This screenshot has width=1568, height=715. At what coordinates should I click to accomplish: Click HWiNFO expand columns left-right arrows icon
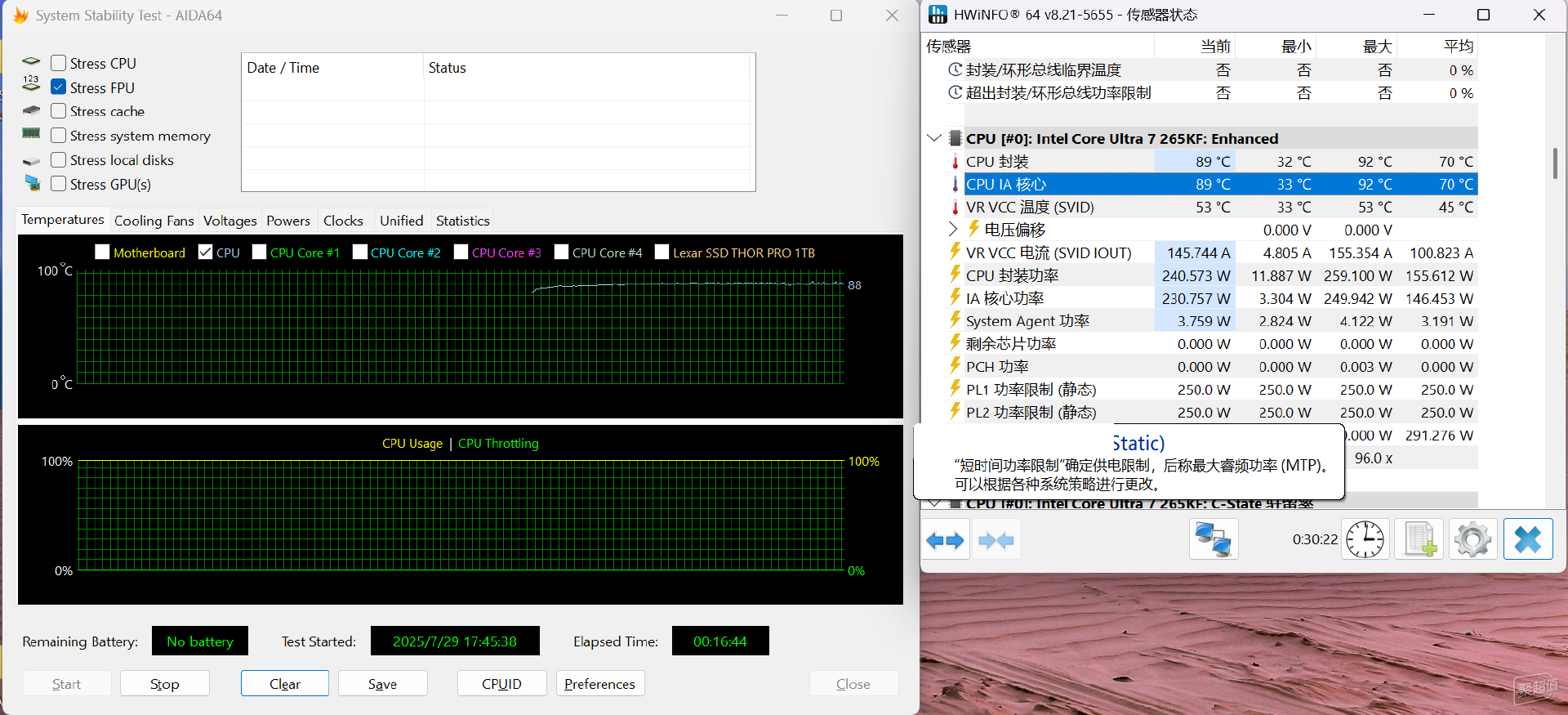pos(946,540)
